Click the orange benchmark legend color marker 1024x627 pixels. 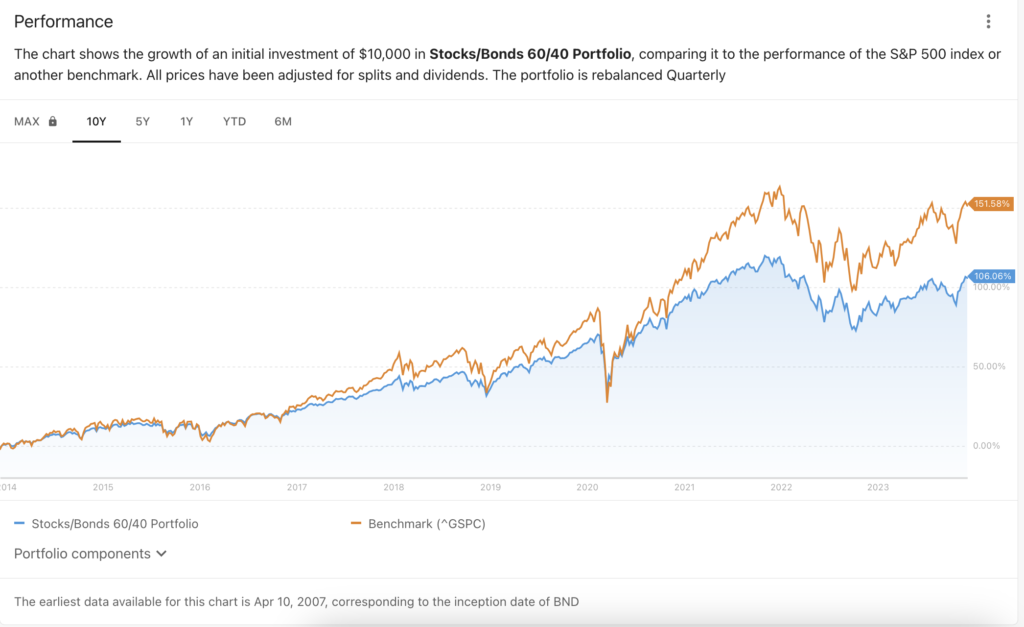(357, 523)
